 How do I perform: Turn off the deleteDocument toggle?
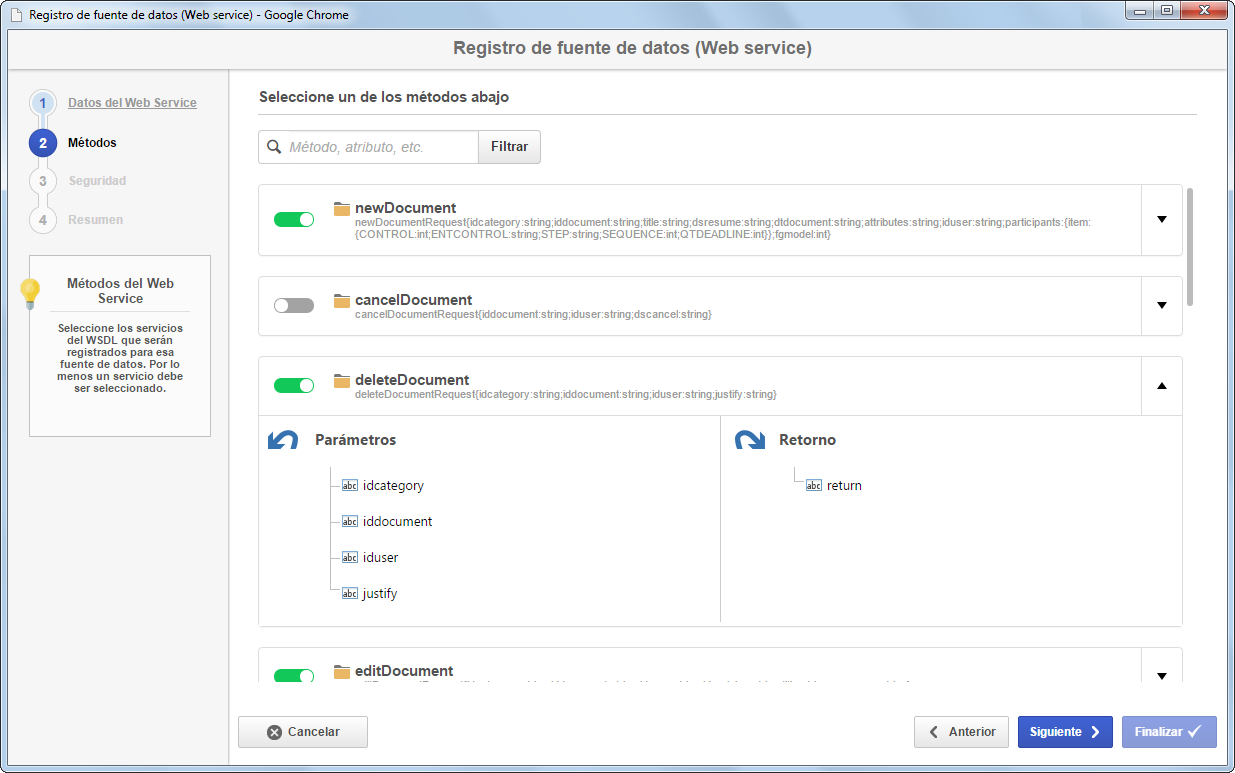pos(294,385)
